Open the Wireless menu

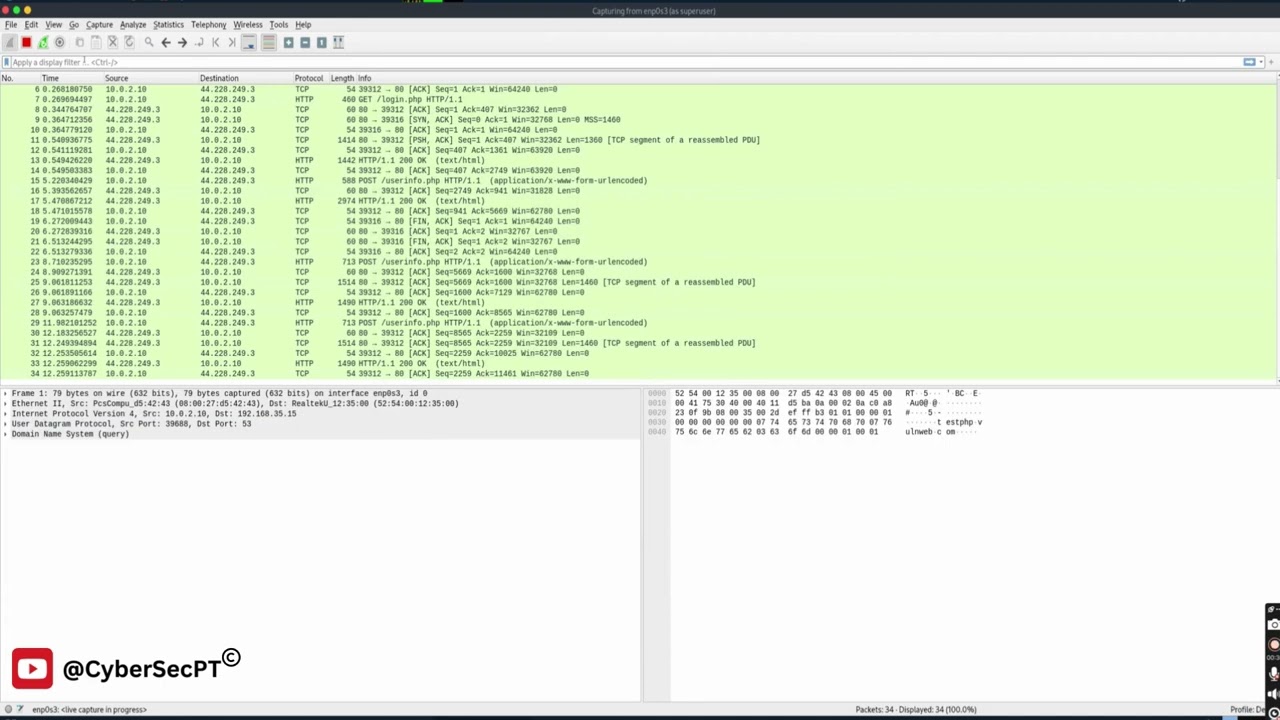click(247, 24)
